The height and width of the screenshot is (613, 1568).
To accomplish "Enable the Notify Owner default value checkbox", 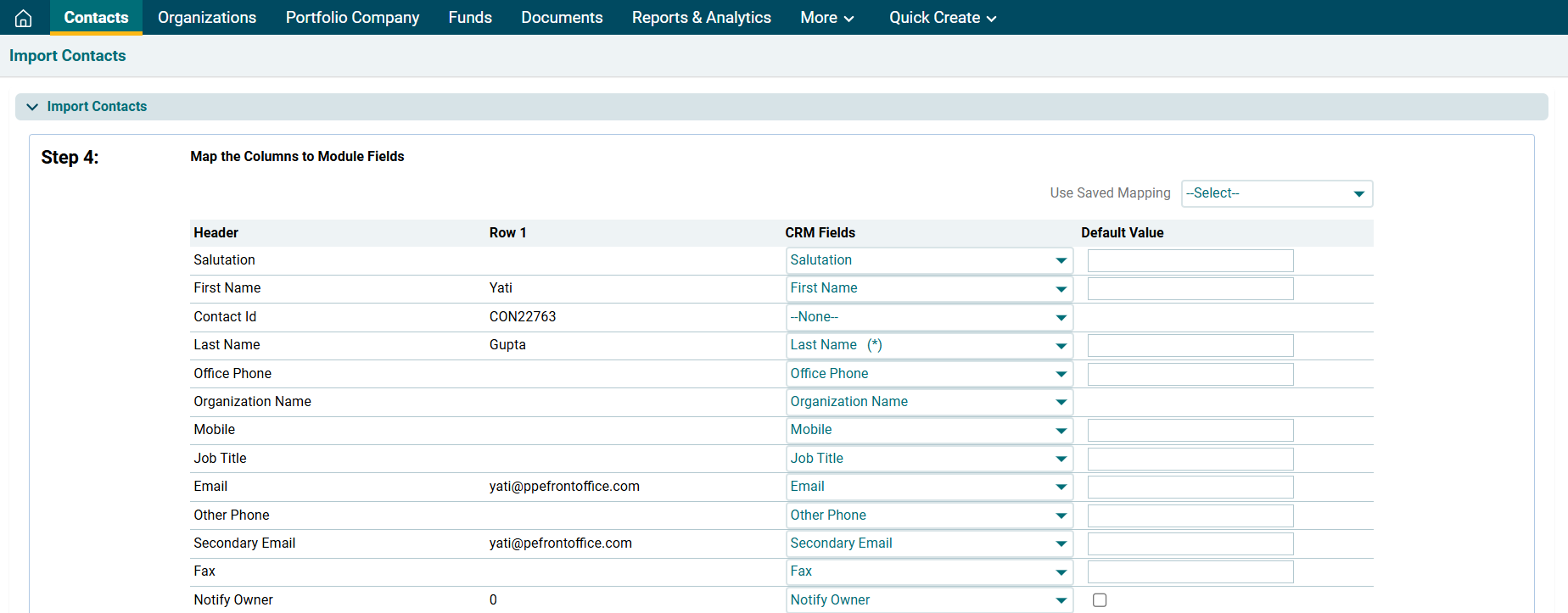I will pyautogui.click(x=1100, y=600).
